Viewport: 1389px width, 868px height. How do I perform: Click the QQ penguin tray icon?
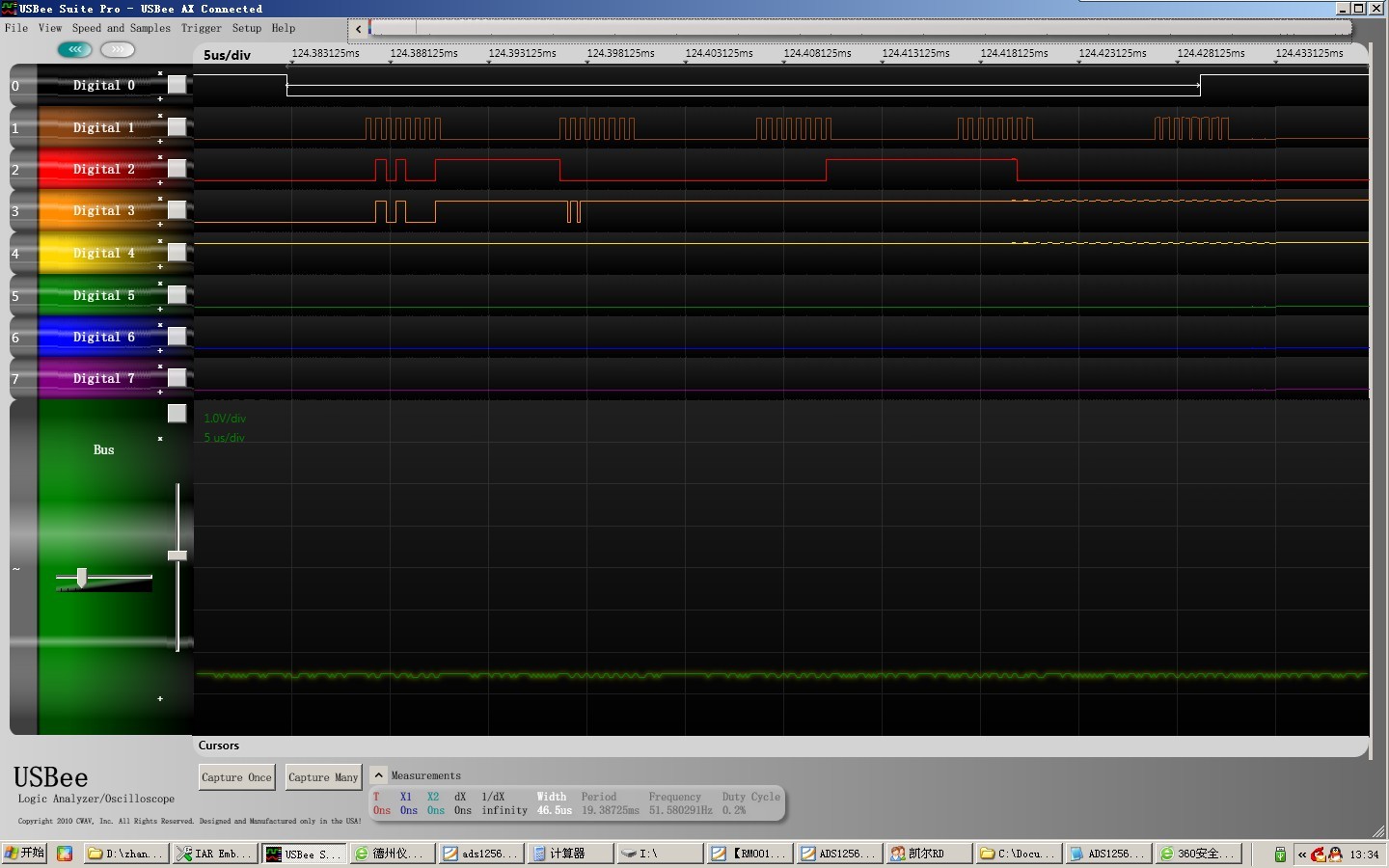coord(1335,854)
